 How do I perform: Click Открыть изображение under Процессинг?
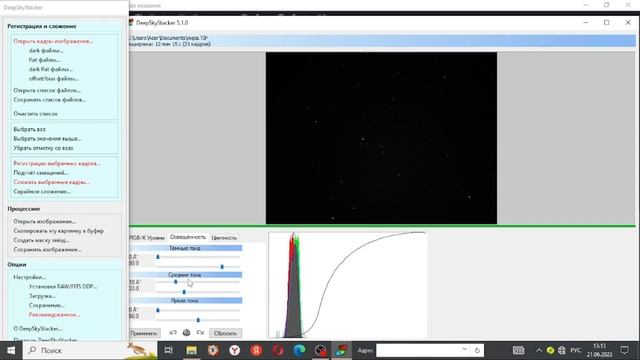coord(44,222)
